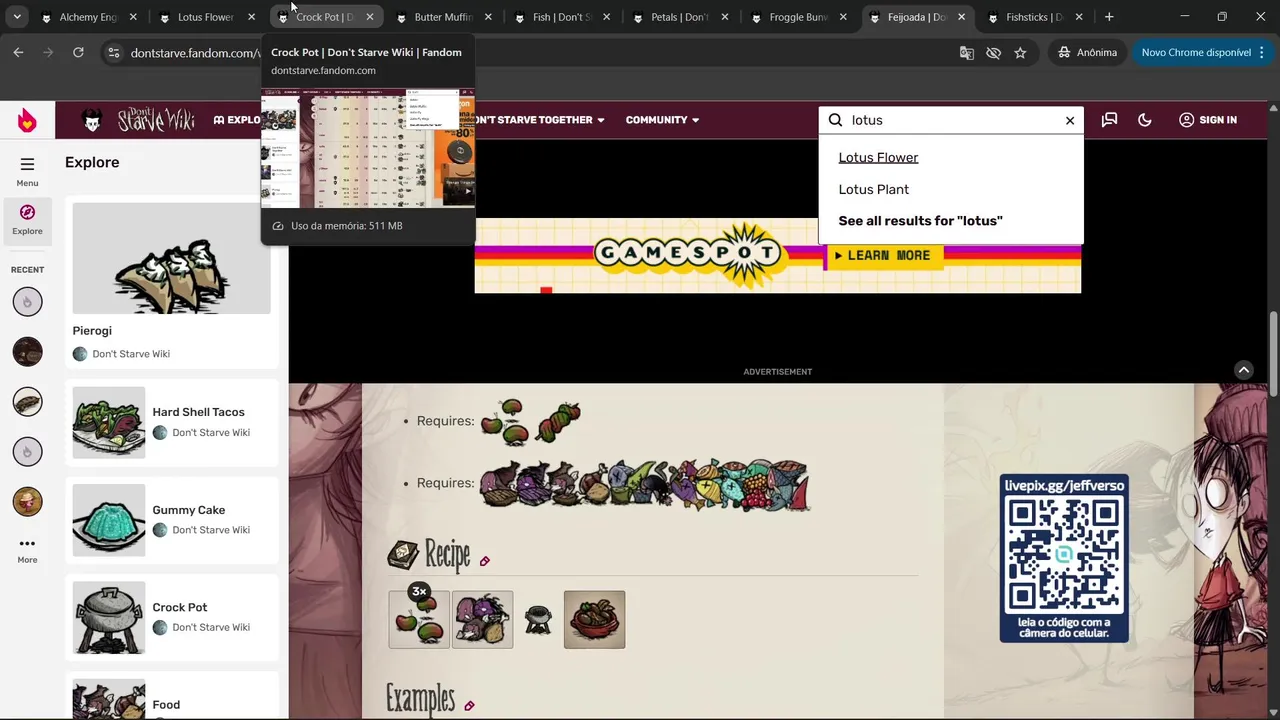Switch to the Lotus Flower tab

[x=205, y=17]
